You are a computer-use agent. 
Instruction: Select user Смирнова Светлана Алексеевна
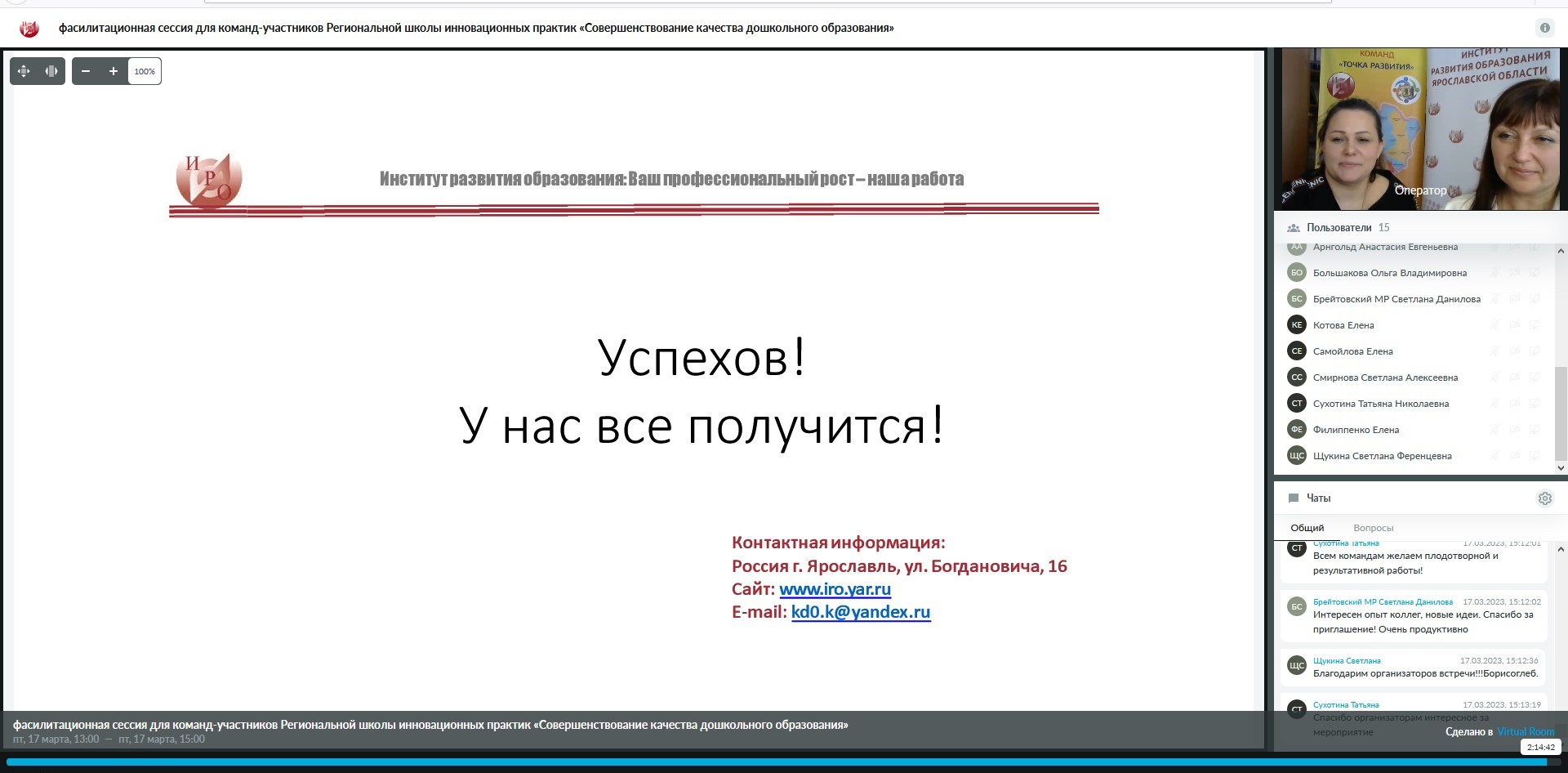coord(1385,378)
